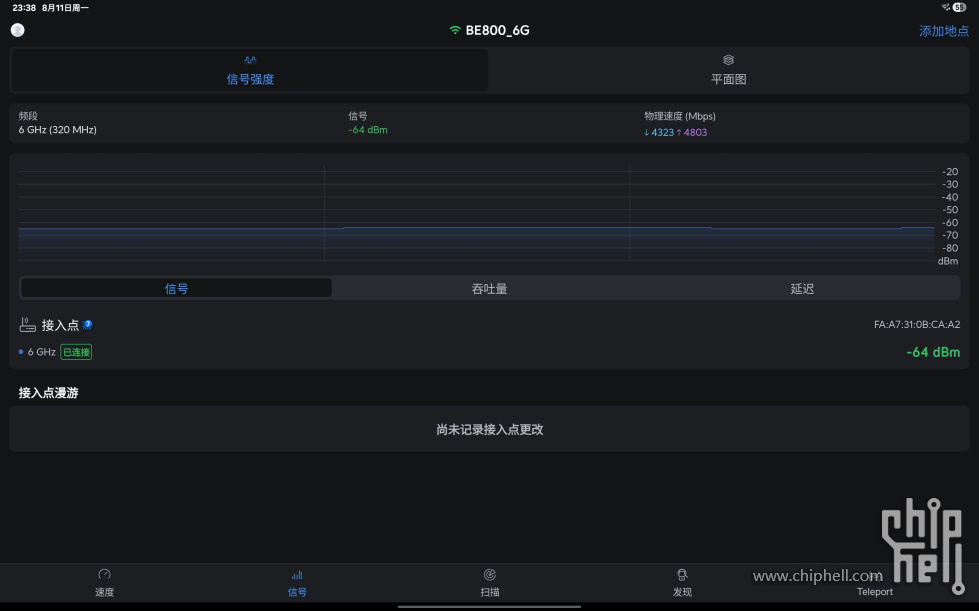979x611 pixels.
Task: Switch to the 信号强度 tab
Action: pyautogui.click(x=250, y=70)
